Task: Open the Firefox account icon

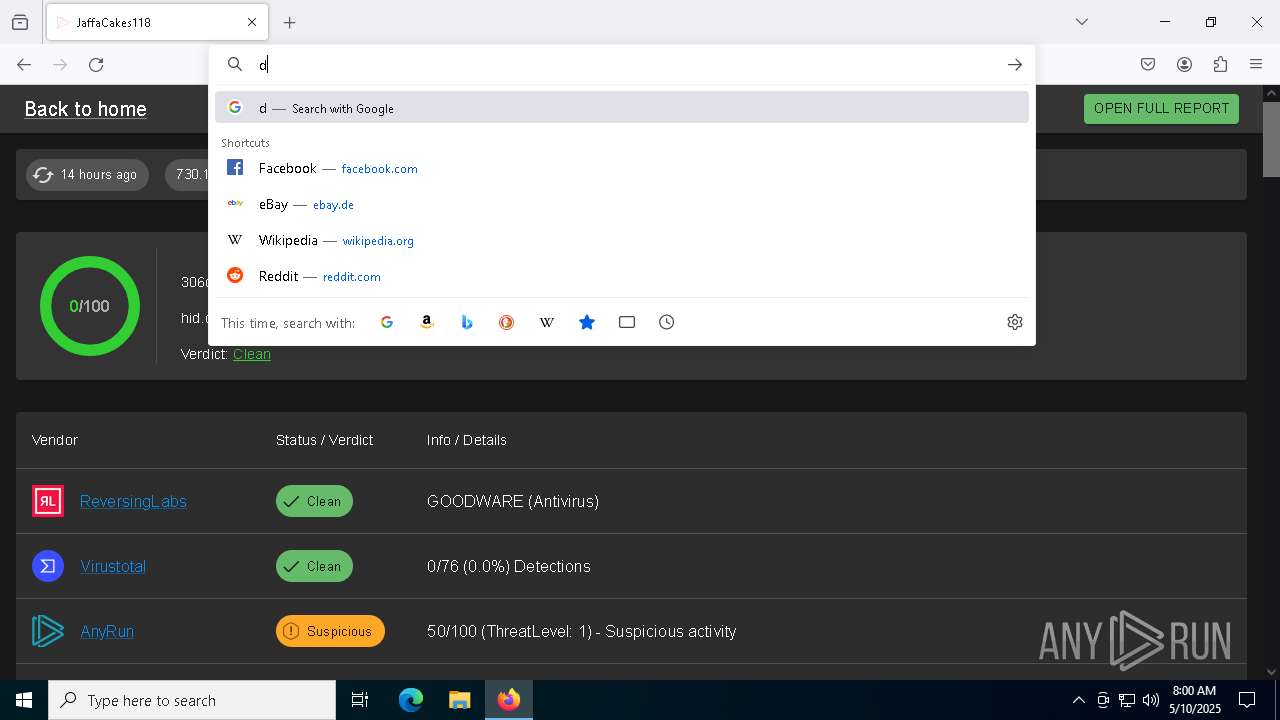Action: click(x=1184, y=64)
